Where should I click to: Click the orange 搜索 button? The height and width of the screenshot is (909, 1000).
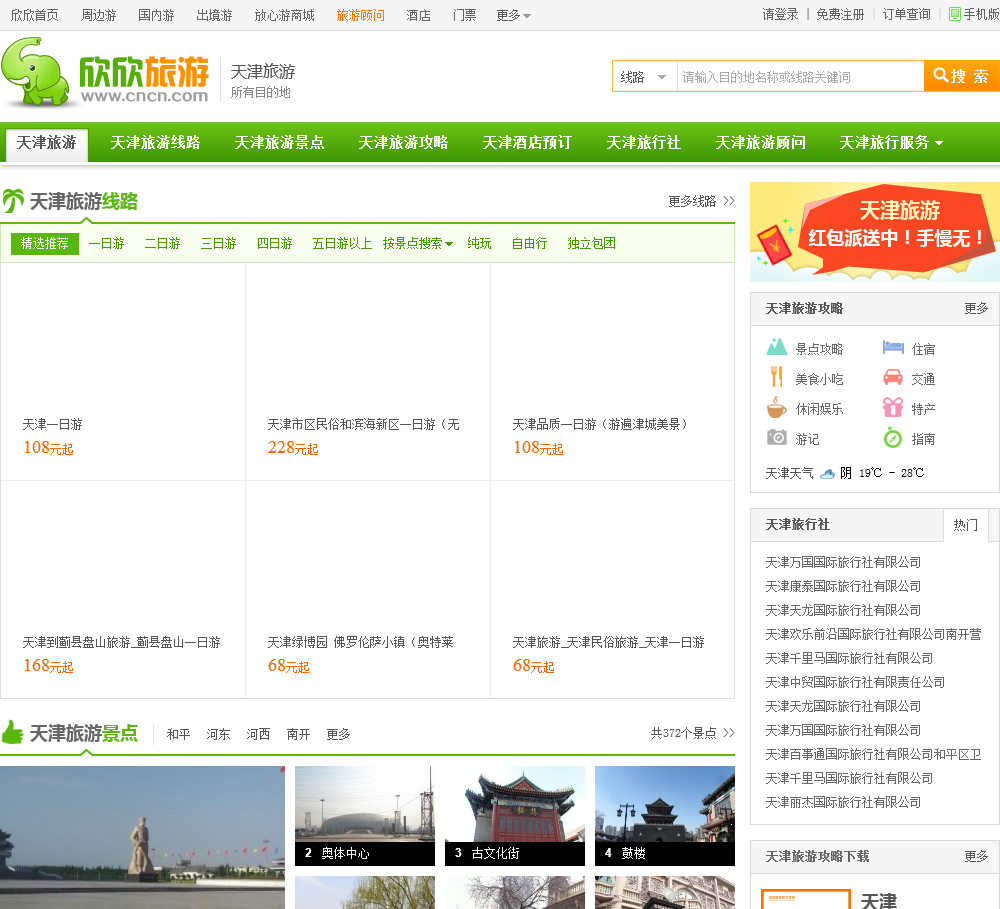pyautogui.click(x=962, y=77)
